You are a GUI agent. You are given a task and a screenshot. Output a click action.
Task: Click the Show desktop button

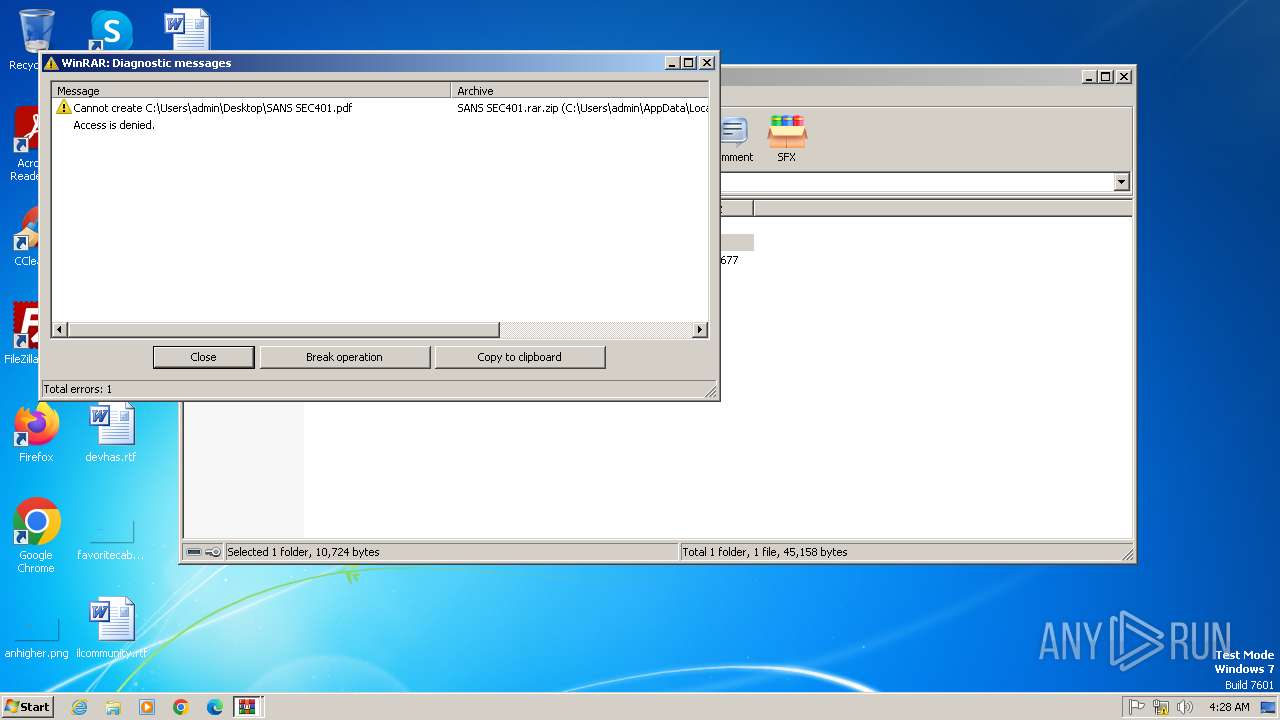pyautogui.click(x=1270, y=707)
